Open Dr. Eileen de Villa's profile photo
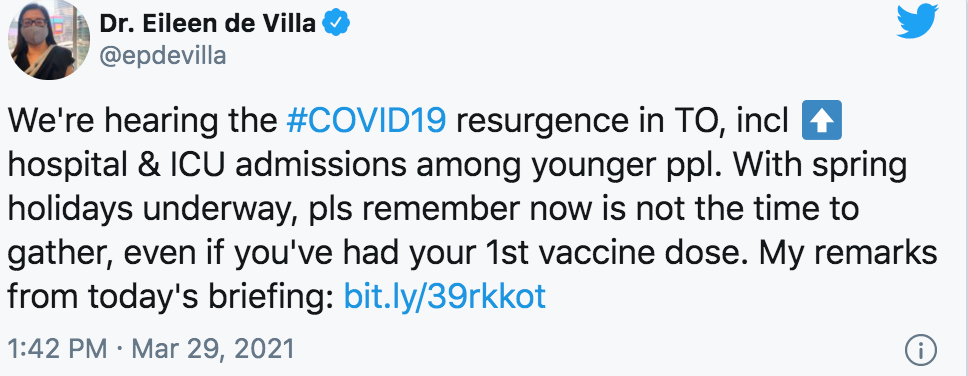 (x=49, y=40)
